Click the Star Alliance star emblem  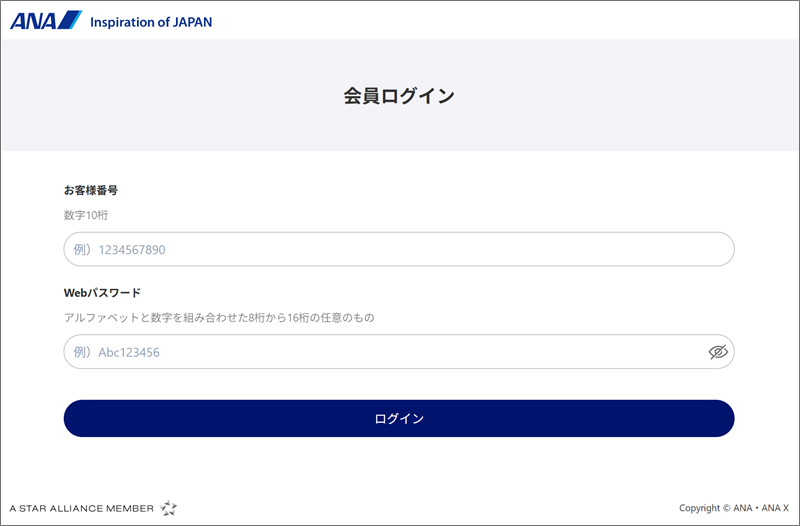coord(168,508)
